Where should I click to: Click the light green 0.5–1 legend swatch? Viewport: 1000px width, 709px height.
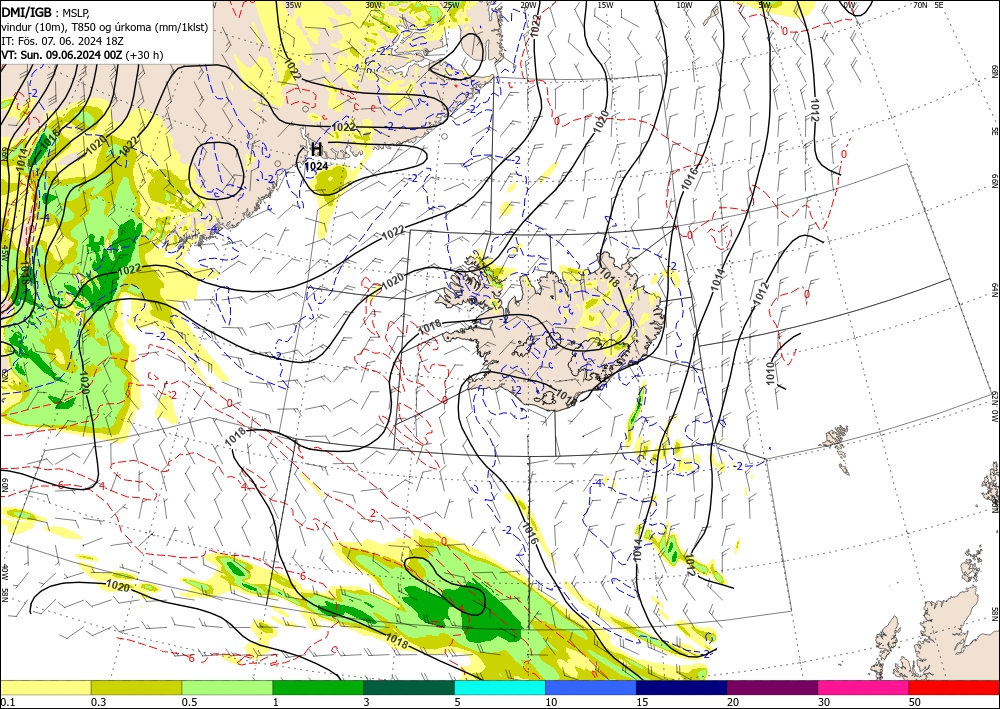click(227, 687)
